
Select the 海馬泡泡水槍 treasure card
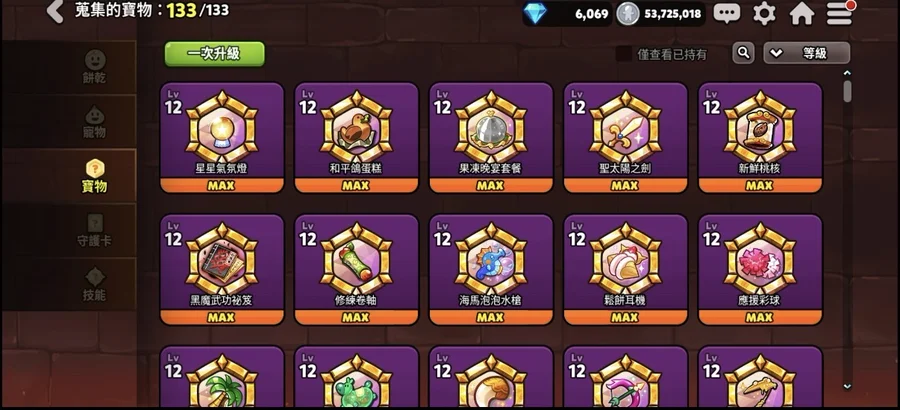(491, 269)
